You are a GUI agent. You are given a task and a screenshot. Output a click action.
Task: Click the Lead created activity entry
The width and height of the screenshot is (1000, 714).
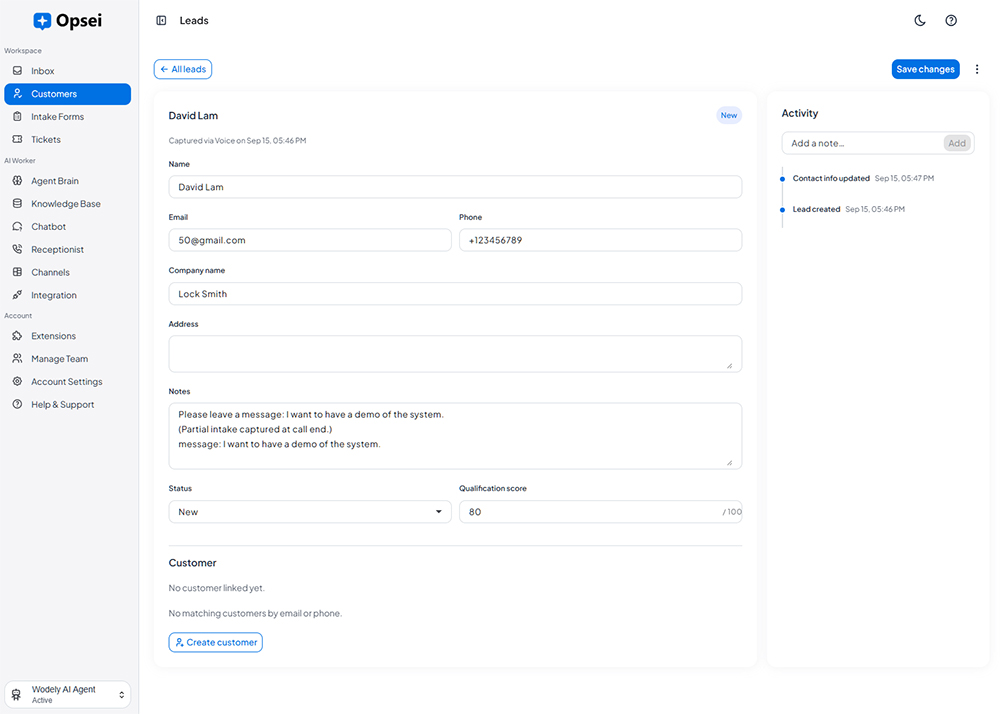click(848, 209)
